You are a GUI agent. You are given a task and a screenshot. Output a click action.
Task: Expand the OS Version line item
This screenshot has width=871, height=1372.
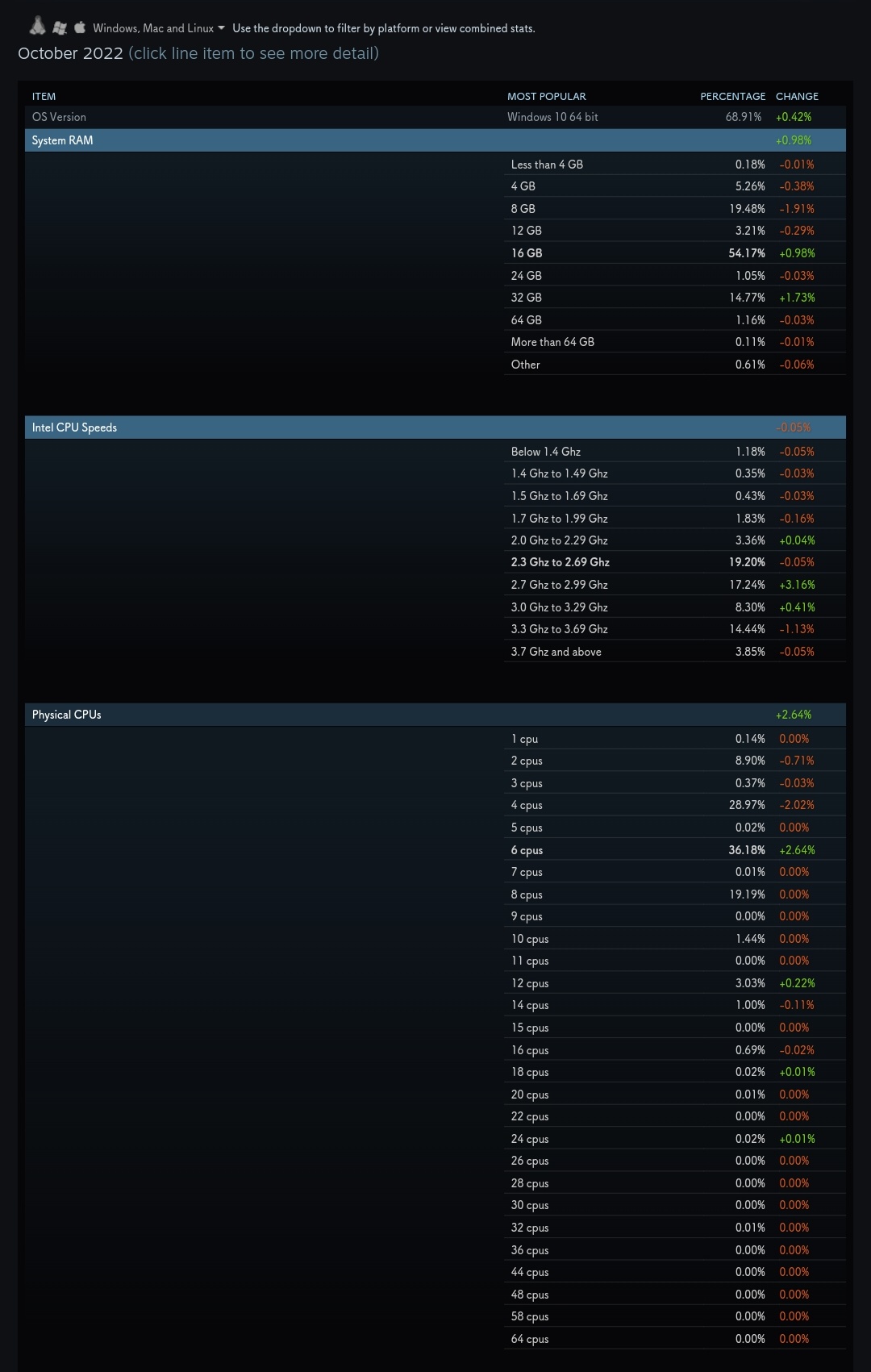pyautogui.click(x=435, y=117)
